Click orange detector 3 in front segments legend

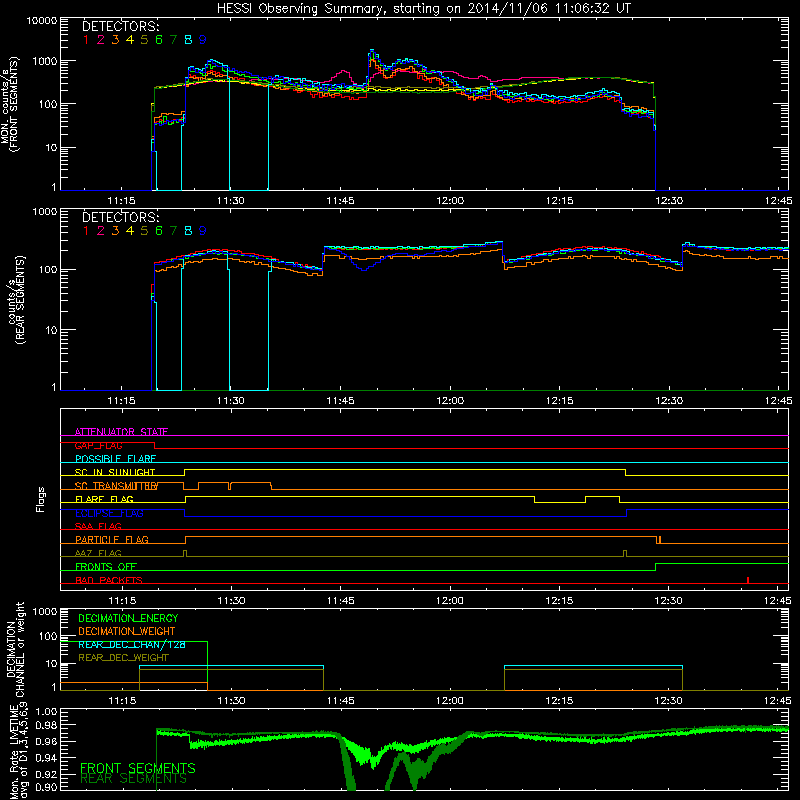(115, 40)
